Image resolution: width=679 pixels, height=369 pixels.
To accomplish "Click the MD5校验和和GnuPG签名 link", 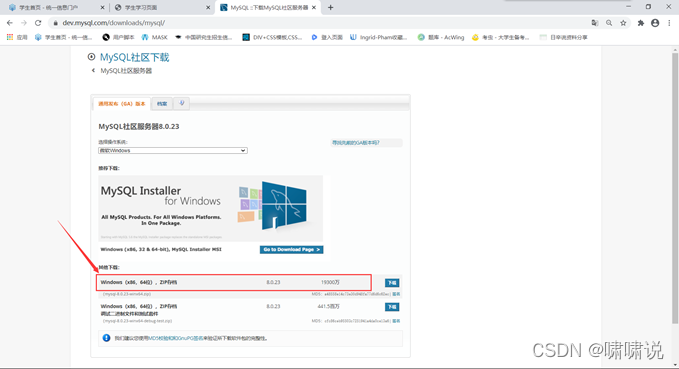I will 176,338.
